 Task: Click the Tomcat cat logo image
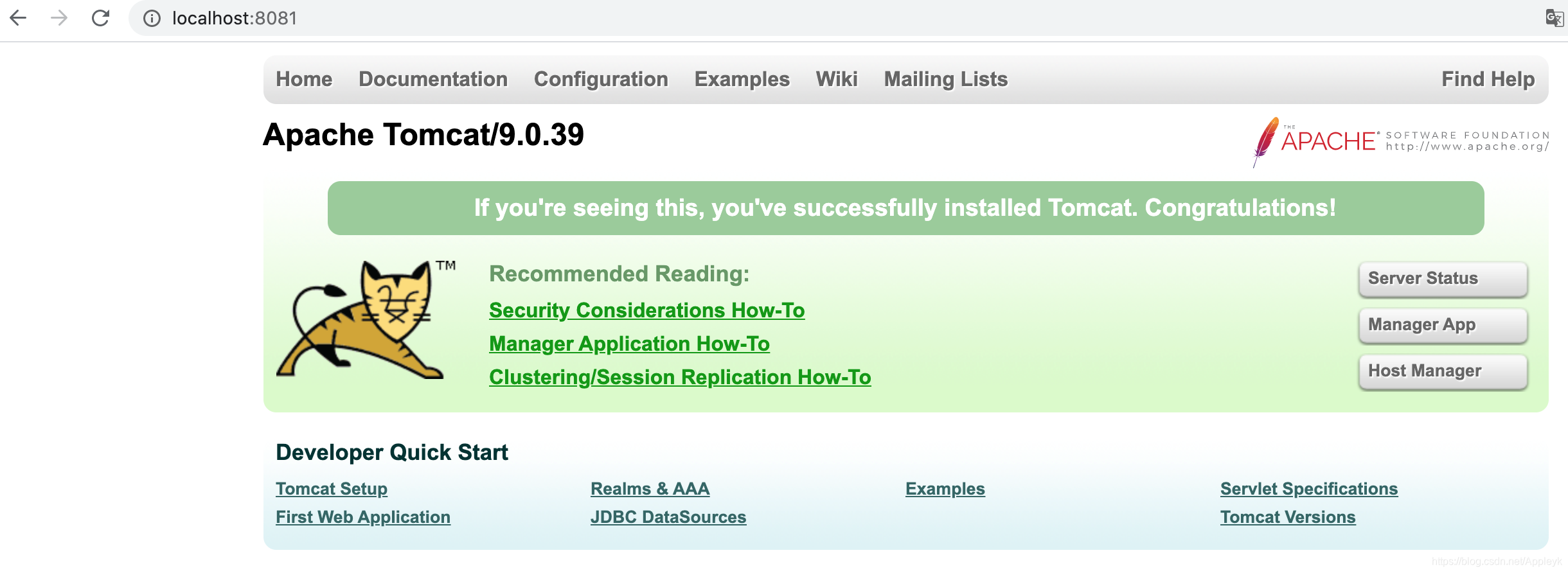pos(366,319)
